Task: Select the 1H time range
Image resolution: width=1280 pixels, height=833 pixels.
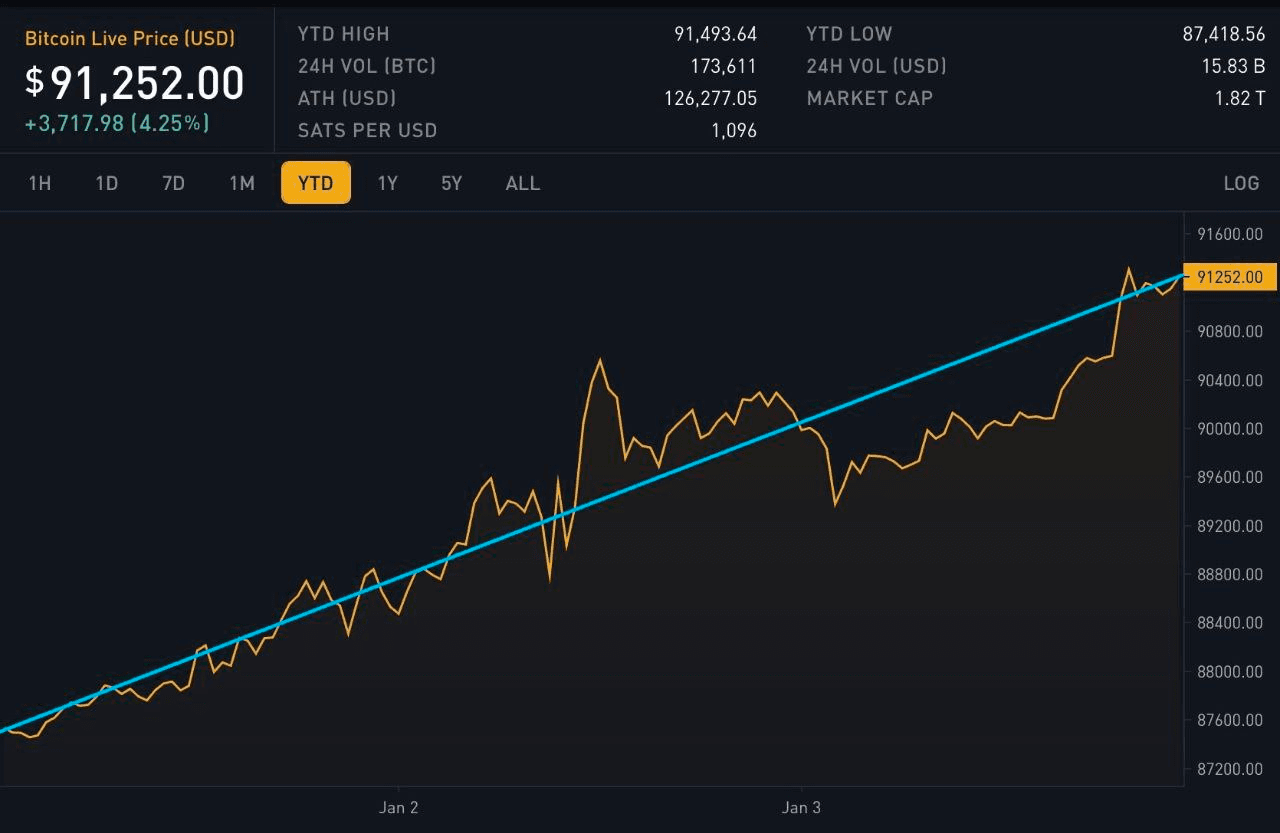Action: pyautogui.click(x=40, y=183)
